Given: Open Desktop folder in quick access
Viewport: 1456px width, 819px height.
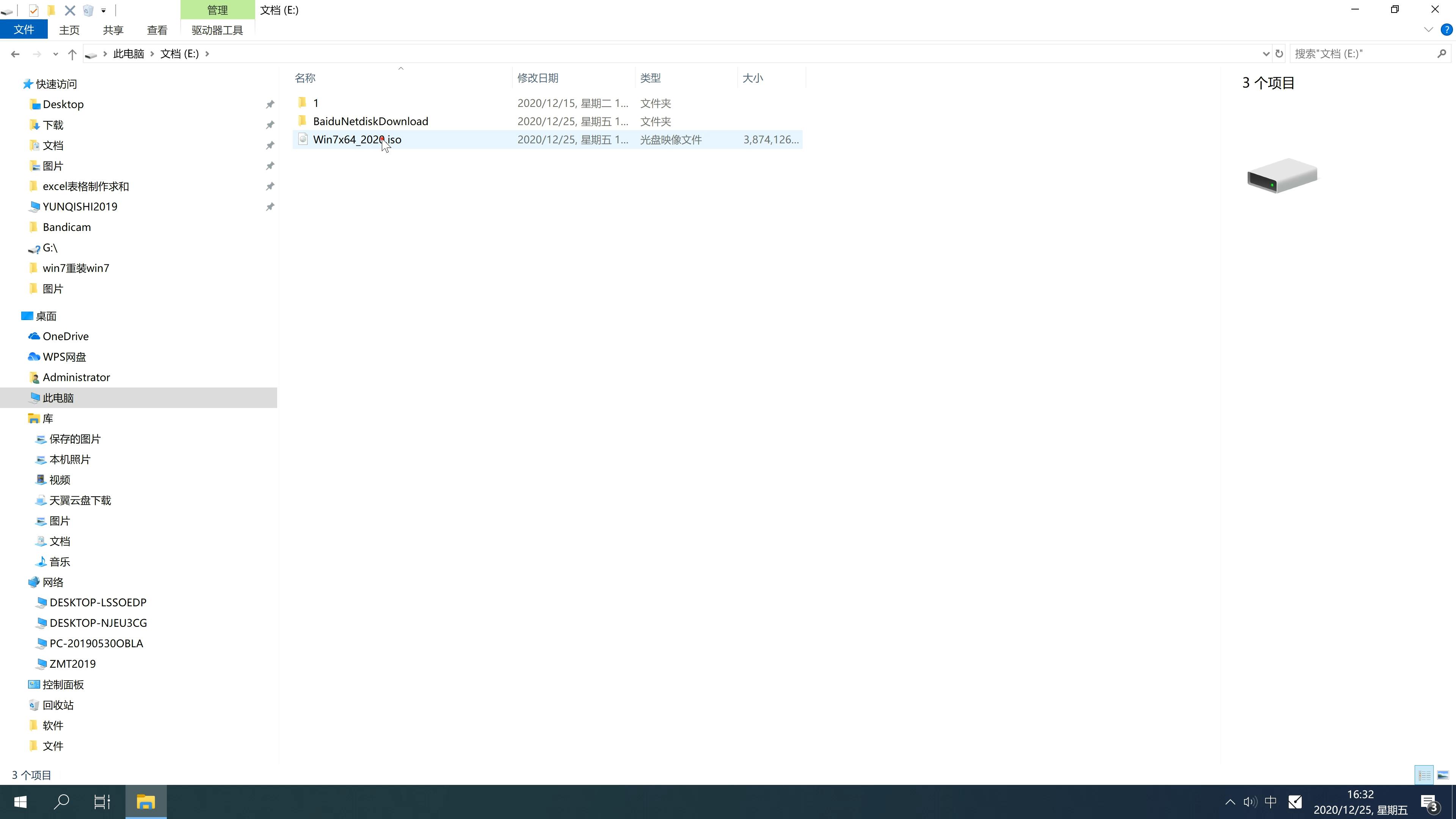Looking at the screenshot, I should click(62, 104).
